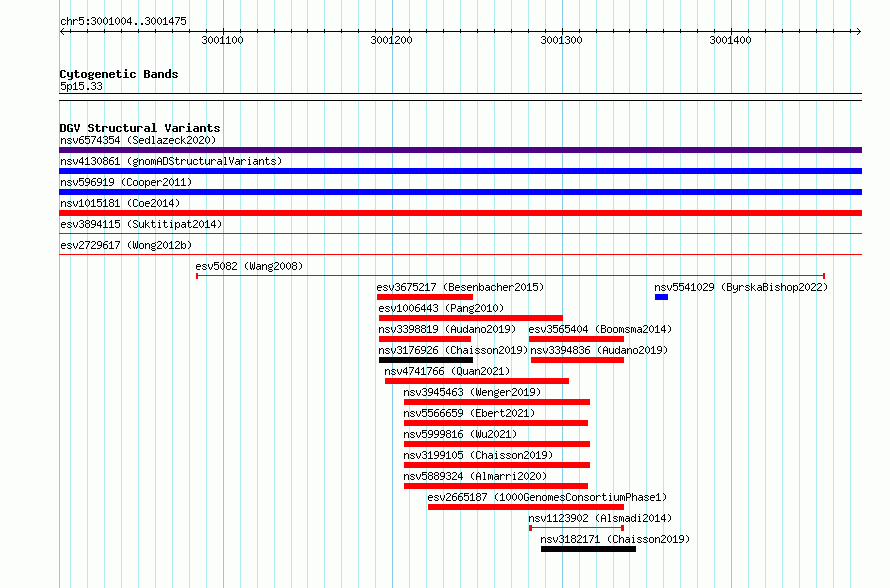
Task: Click the Cytogenetic Bands track title
Action: pyautogui.click(x=119, y=74)
